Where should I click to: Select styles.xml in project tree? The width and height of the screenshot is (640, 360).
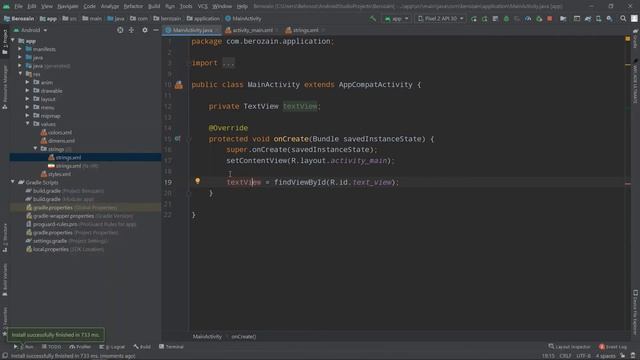(x=60, y=174)
